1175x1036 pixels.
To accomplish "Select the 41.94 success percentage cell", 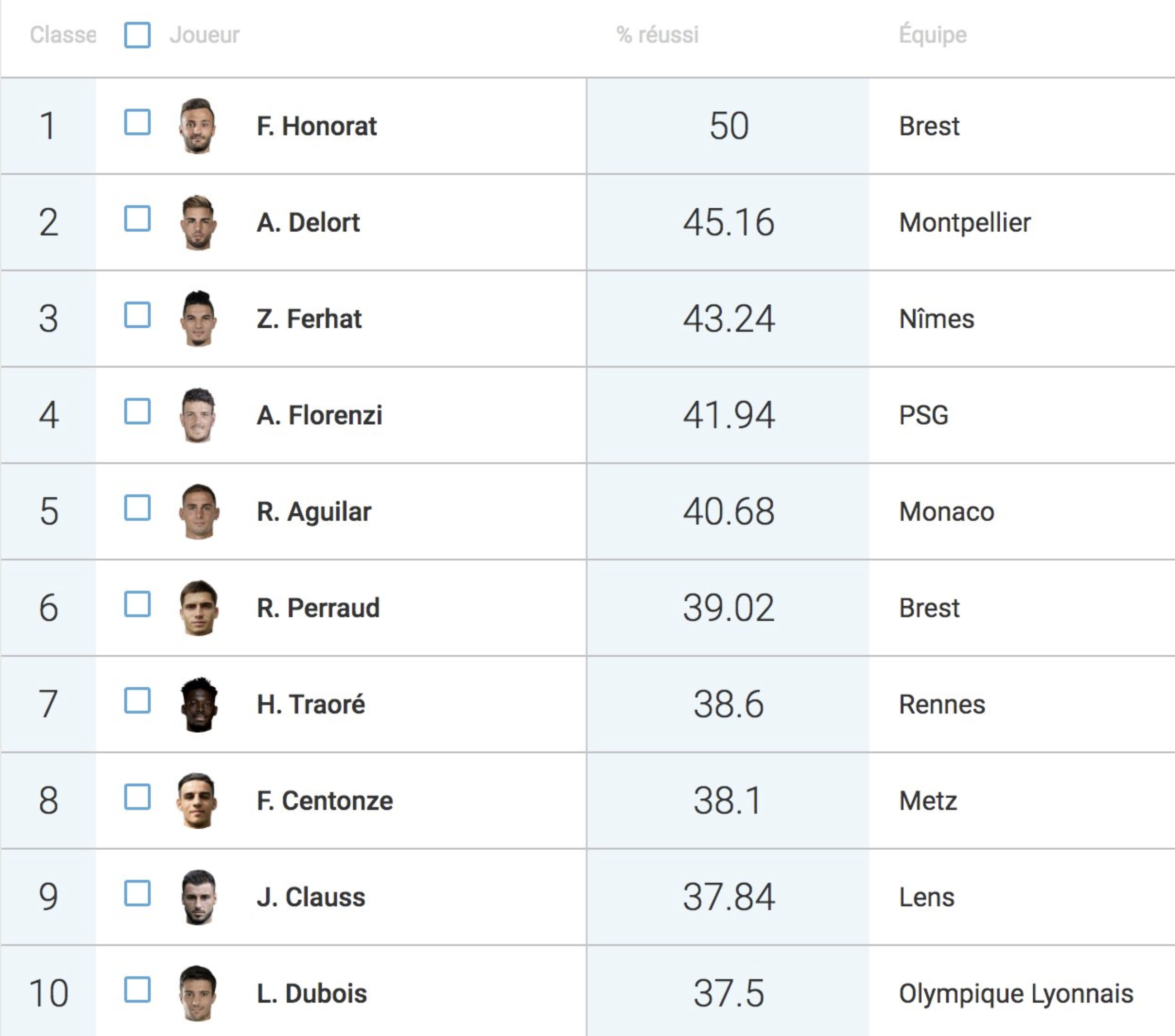I will click(x=728, y=415).
